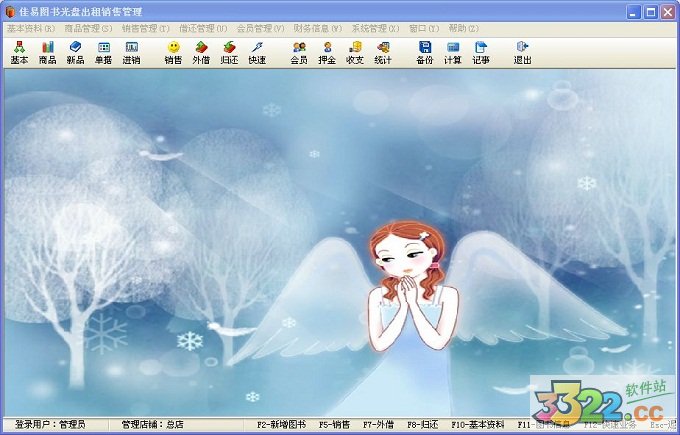Click the 管理店铺：总店 status text

[152, 424]
